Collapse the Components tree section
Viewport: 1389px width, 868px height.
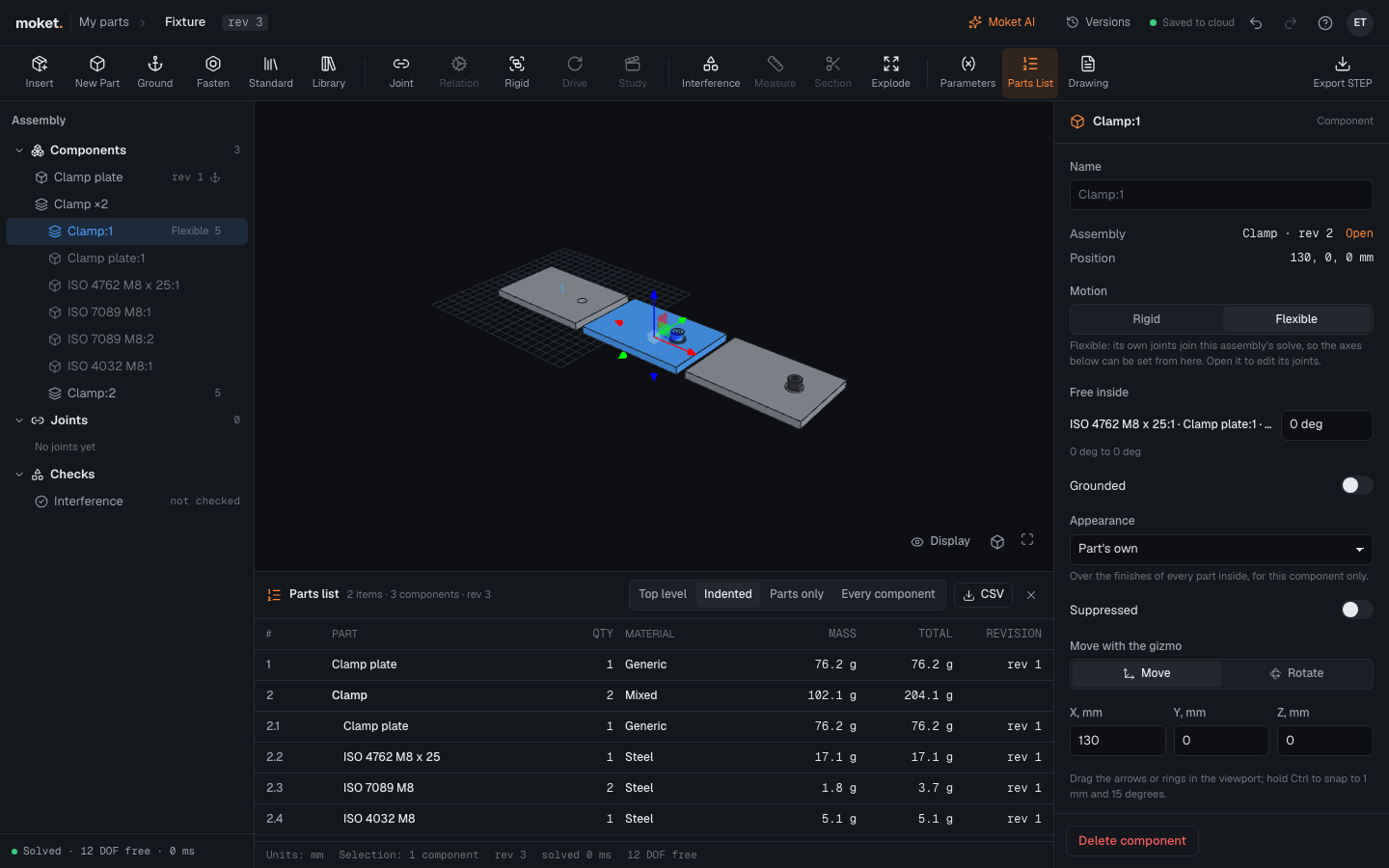(x=19, y=150)
